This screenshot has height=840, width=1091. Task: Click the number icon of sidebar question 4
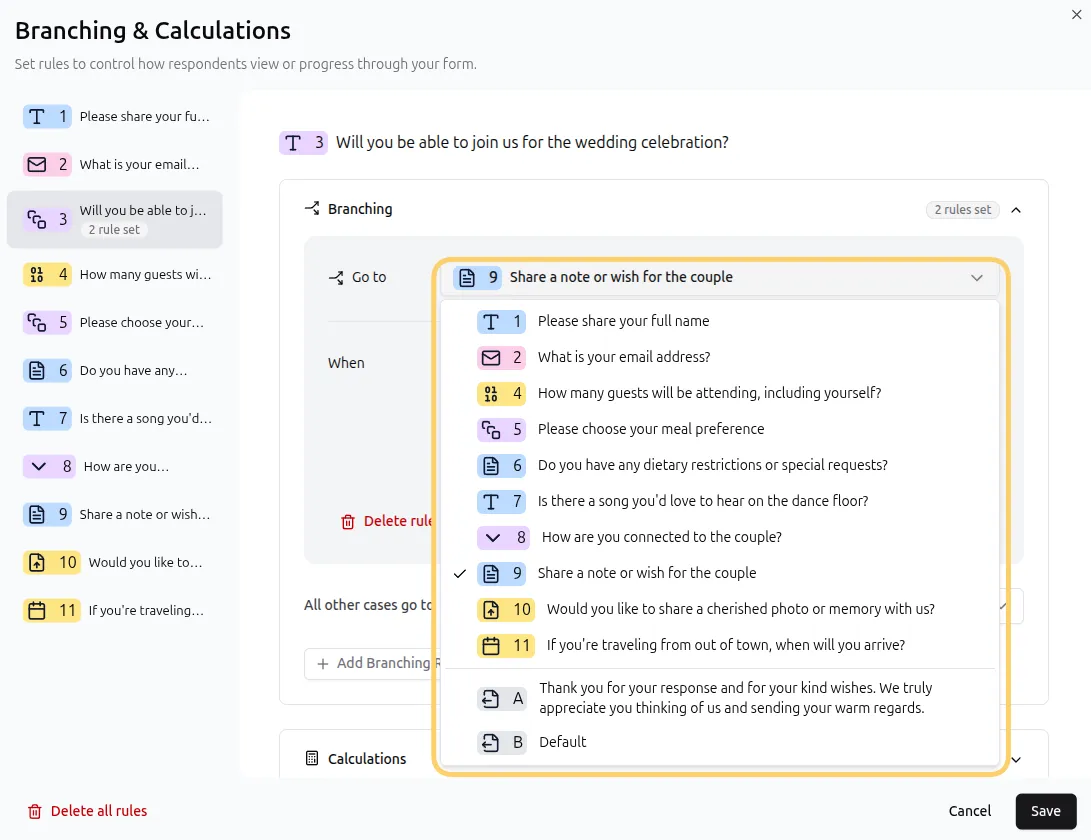[37, 274]
